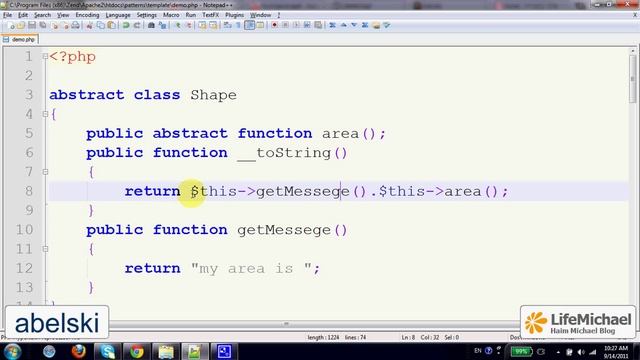This screenshot has width=640, height=360.
Task: Click the blue down-arrow toolbar icon
Action: [x=354, y=25]
